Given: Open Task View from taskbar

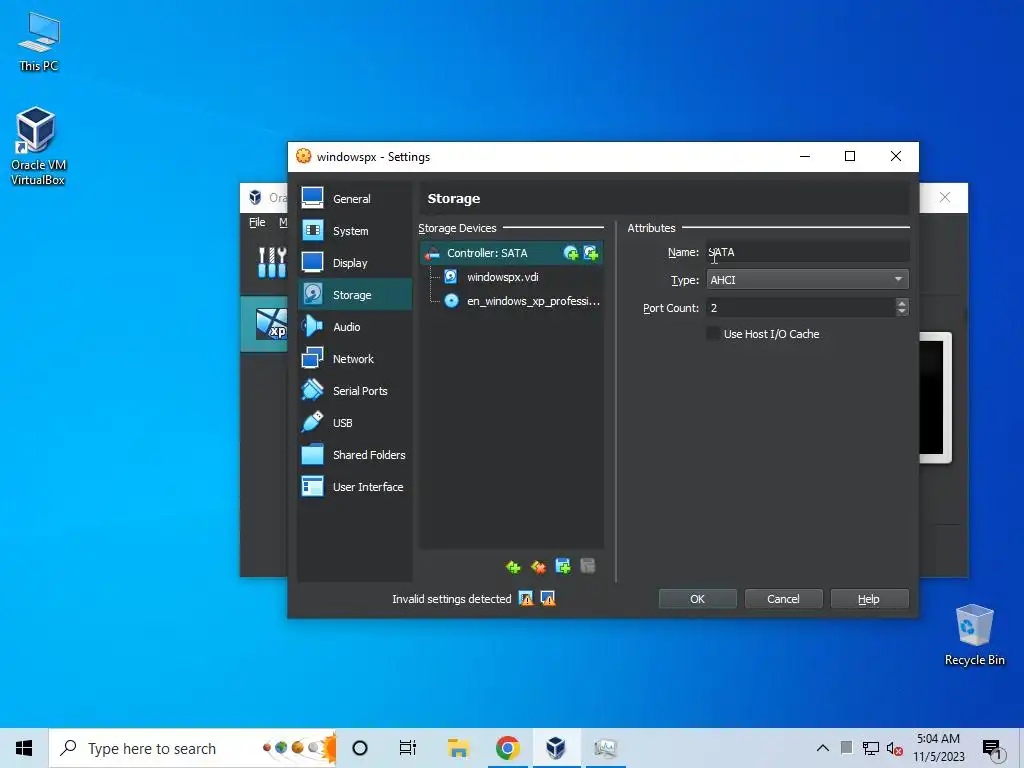Looking at the screenshot, I should pyautogui.click(x=408, y=748).
